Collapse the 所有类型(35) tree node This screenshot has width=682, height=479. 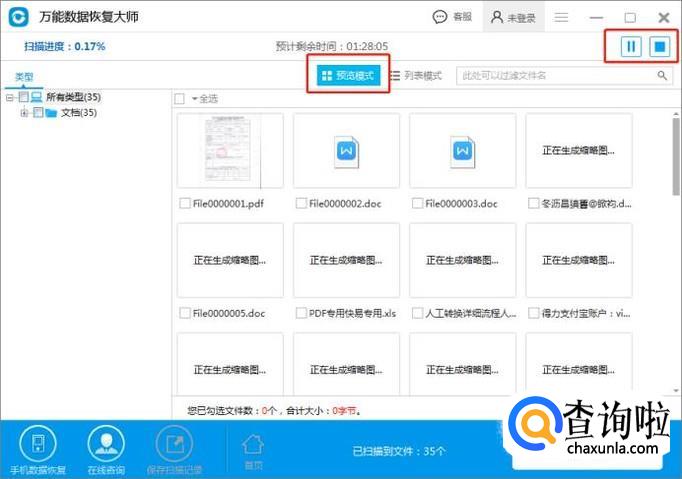click(x=10, y=97)
